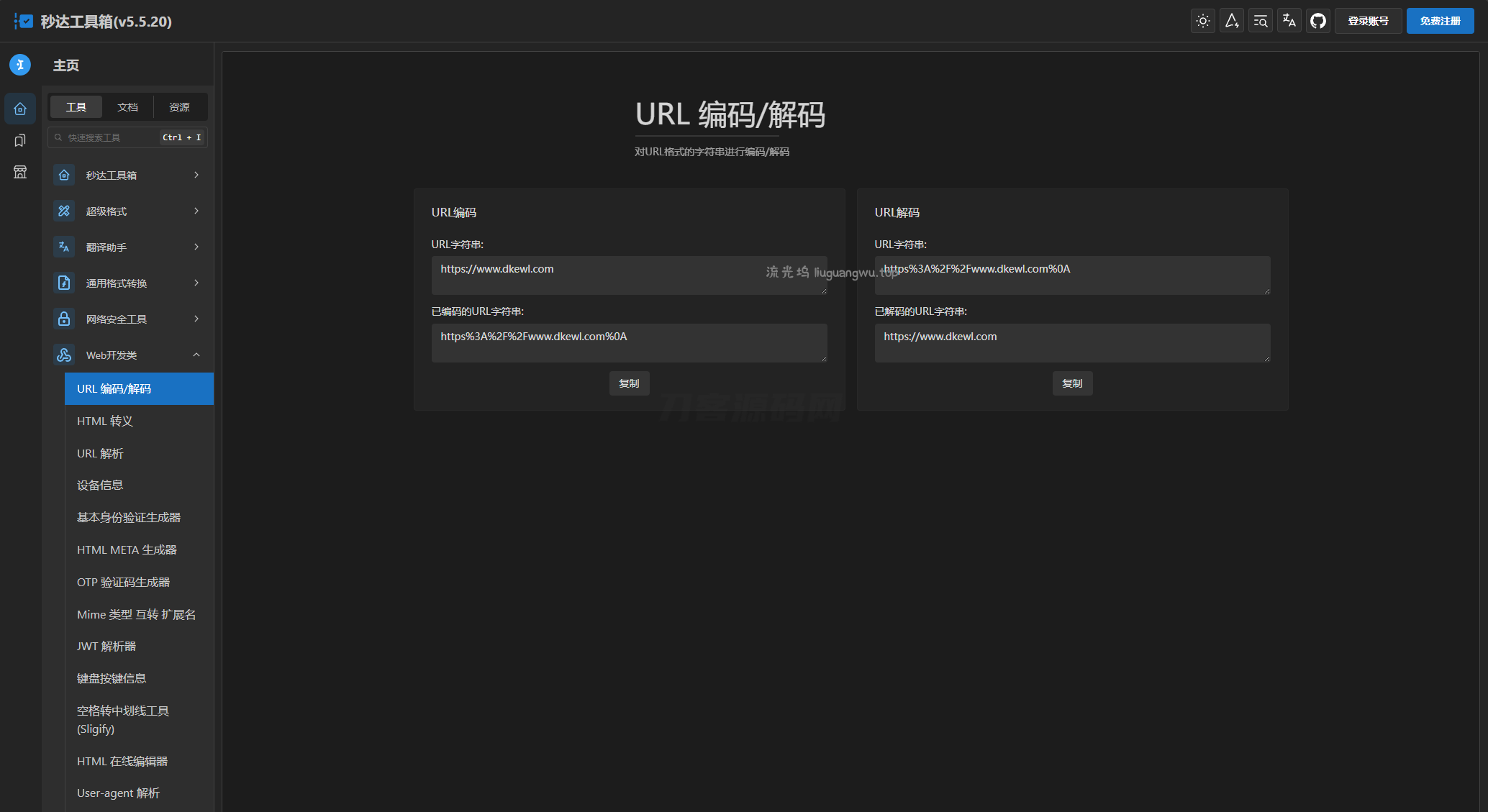Click the blue round avatar icon
Image resolution: width=1488 pixels, height=812 pixels.
(20, 65)
